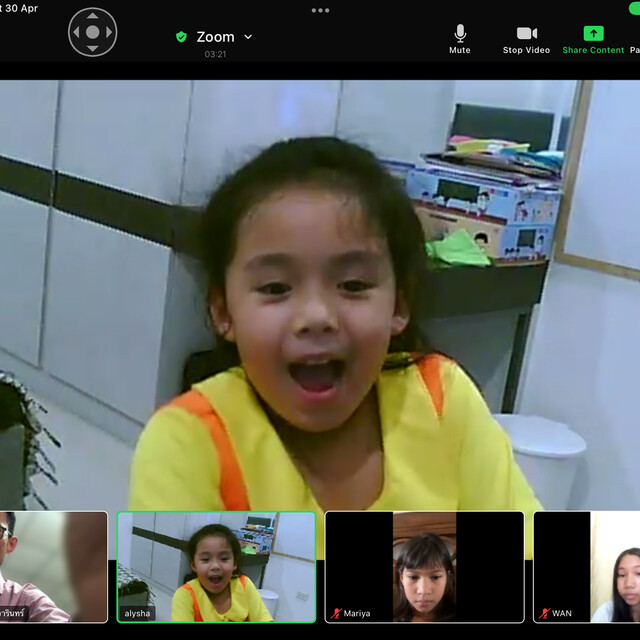The height and width of the screenshot is (640, 640).
Task: Open the Zoom meeting title
Action: click(x=215, y=37)
